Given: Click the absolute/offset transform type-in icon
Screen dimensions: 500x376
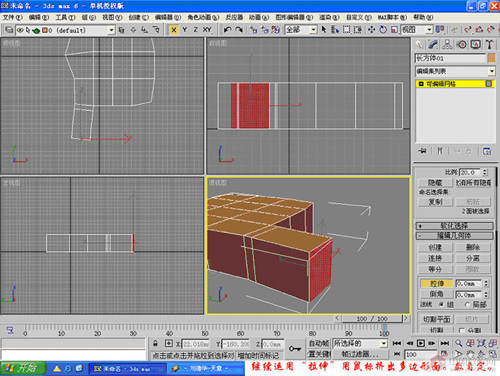Looking at the screenshot, I should coord(169,343).
